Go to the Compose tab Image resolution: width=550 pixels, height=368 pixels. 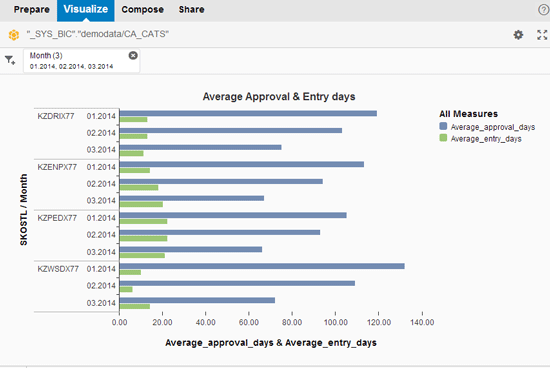pyautogui.click(x=142, y=9)
